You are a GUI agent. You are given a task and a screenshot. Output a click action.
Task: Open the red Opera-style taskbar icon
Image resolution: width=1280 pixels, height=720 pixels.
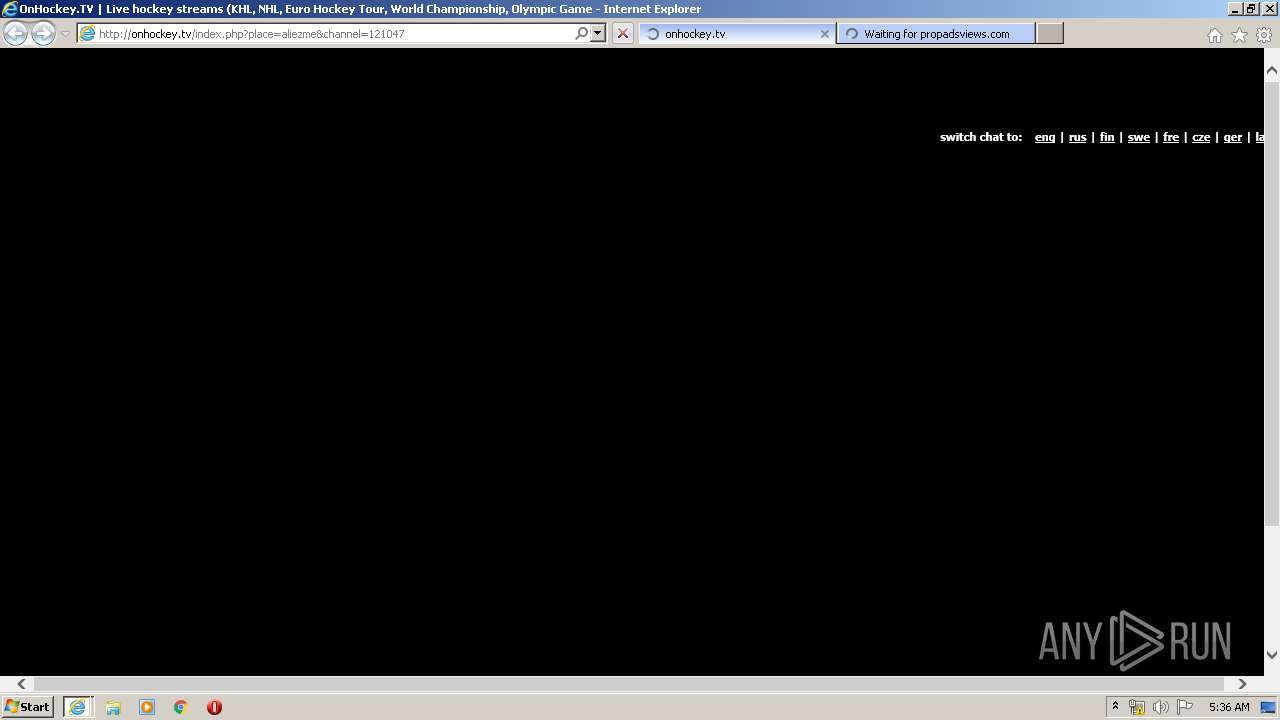pos(214,707)
